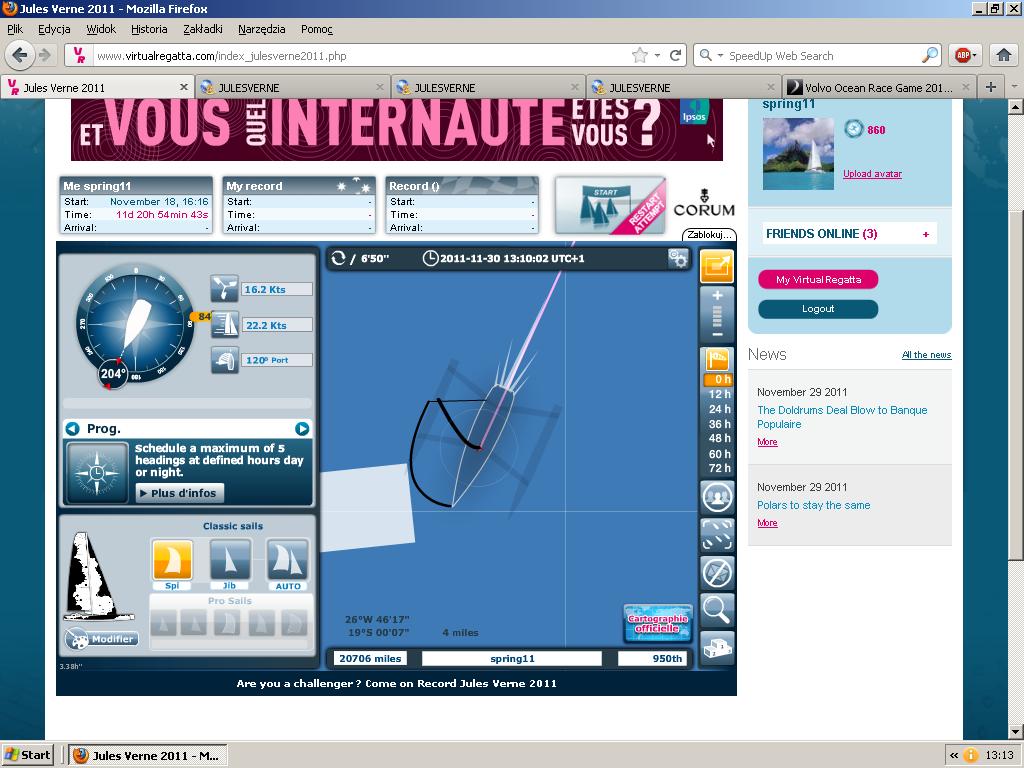Switch to Volvo Ocean Race Game tab
Screen dimensions: 1024x768
870,88
